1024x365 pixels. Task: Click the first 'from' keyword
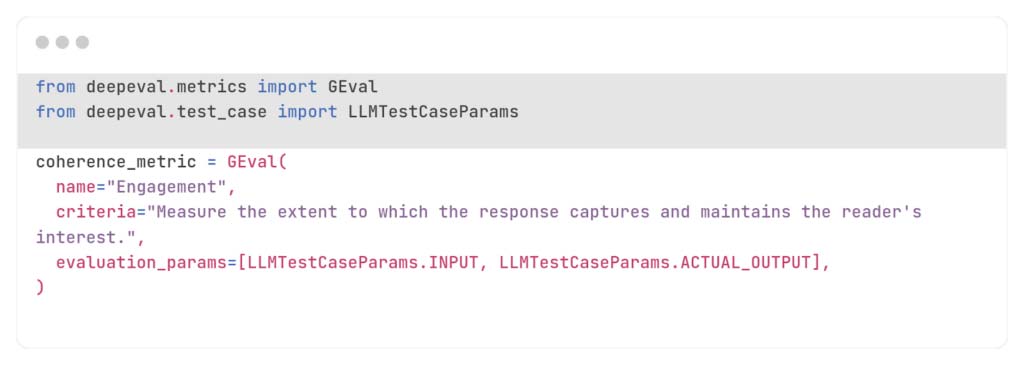[56, 87]
